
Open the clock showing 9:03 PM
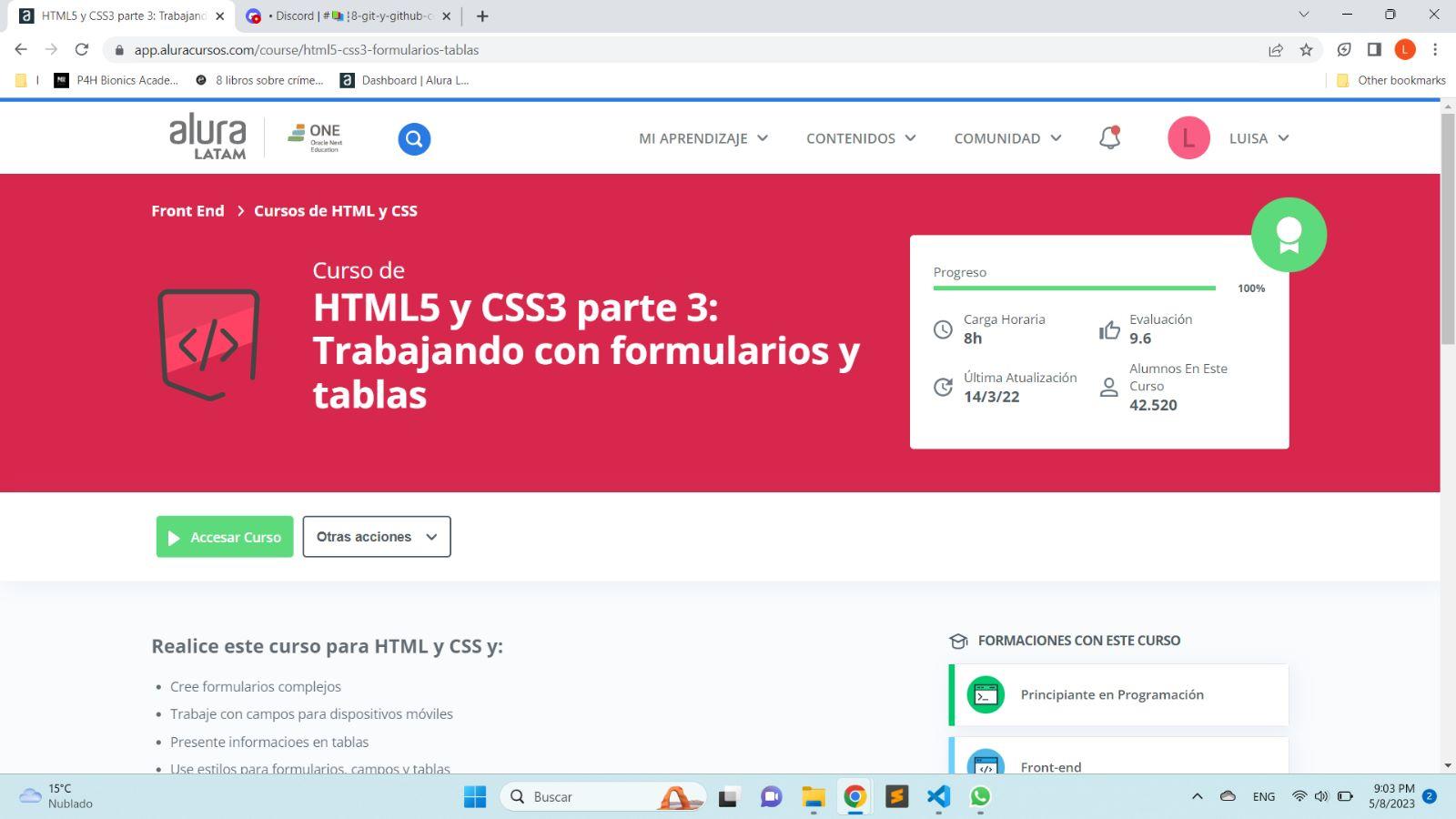click(1392, 796)
